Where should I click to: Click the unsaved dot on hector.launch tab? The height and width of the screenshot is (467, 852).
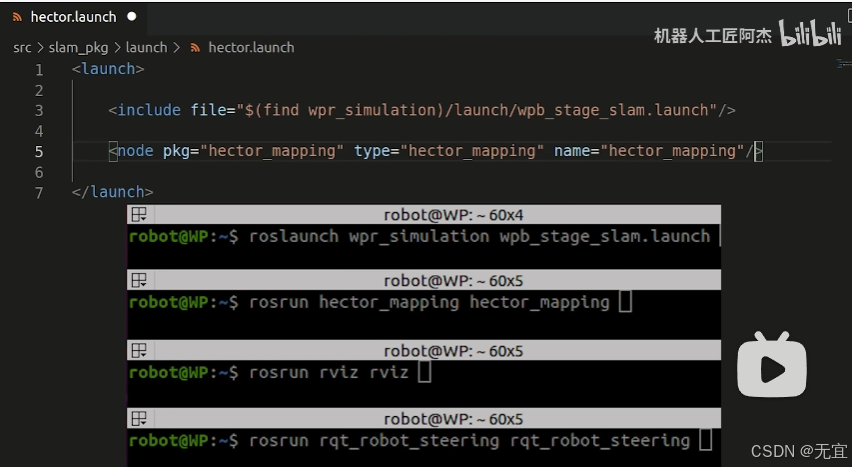tap(131, 17)
